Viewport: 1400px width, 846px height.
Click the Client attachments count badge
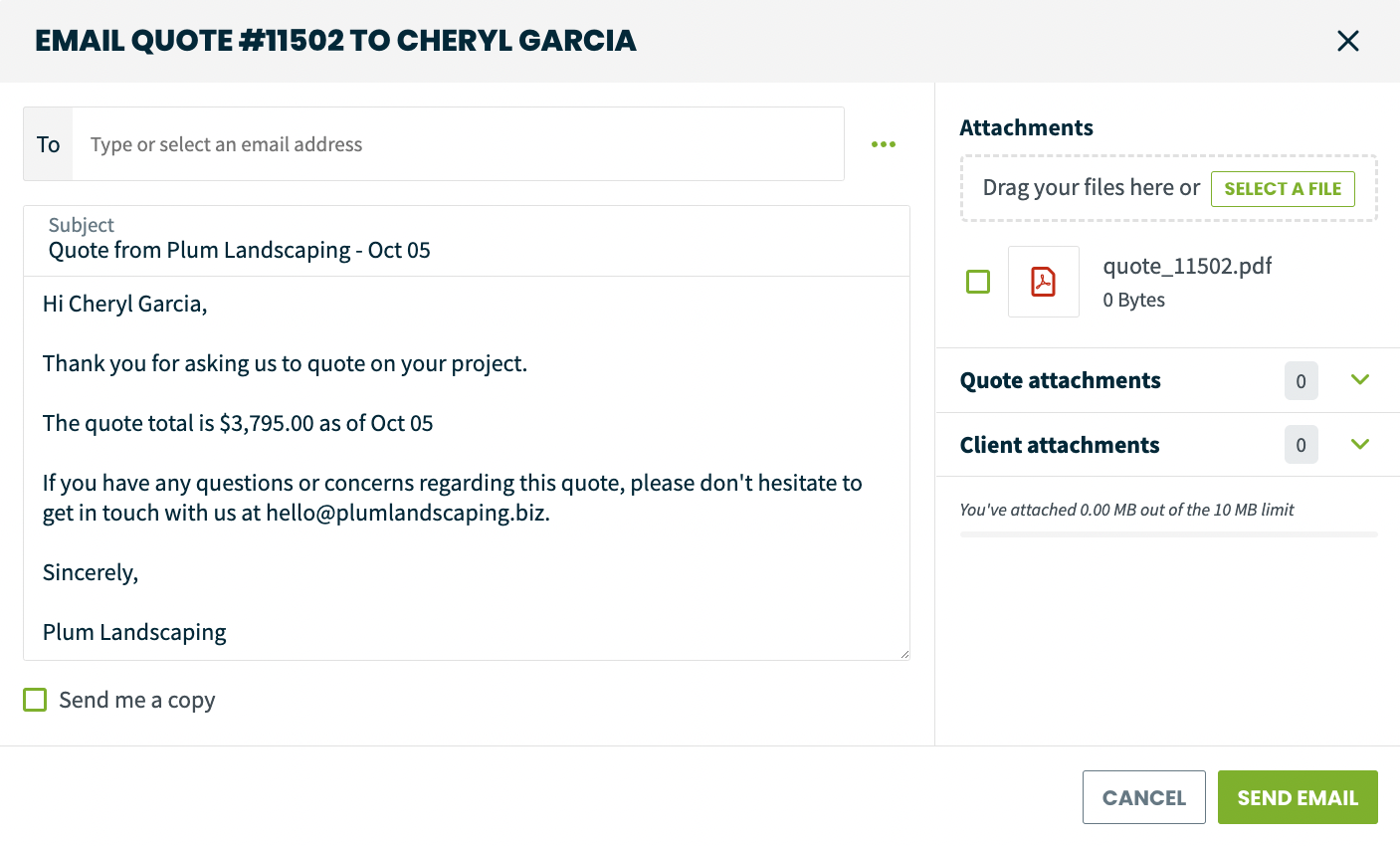tap(1300, 445)
